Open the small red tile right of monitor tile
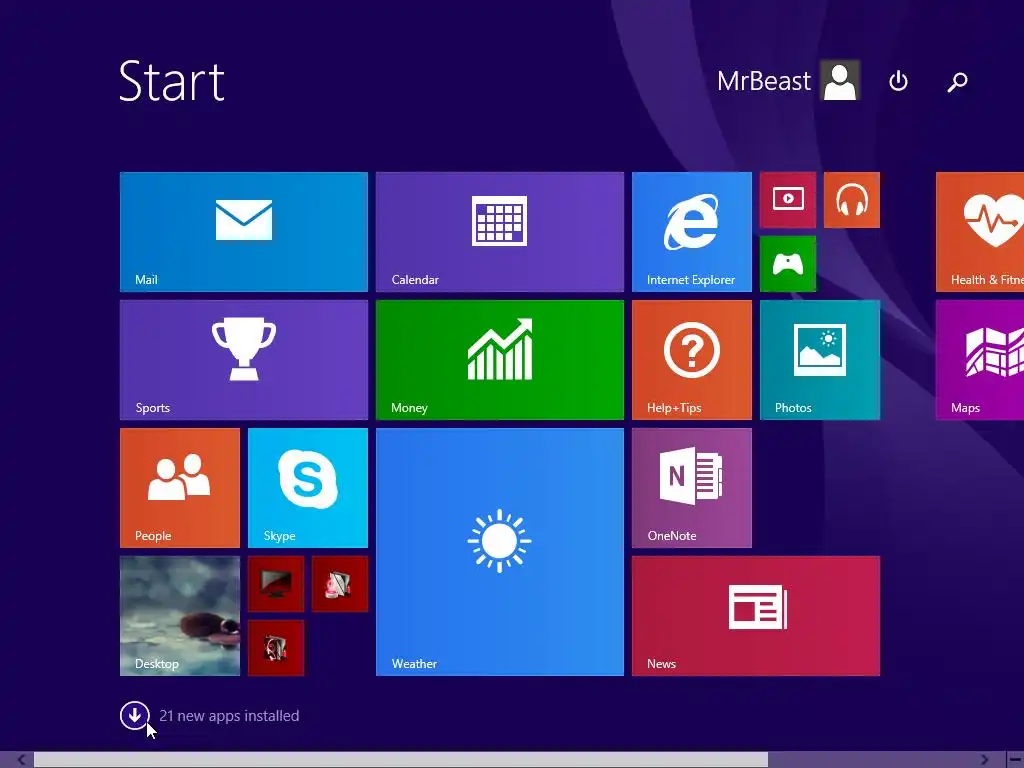The height and width of the screenshot is (768, 1024). [340, 584]
